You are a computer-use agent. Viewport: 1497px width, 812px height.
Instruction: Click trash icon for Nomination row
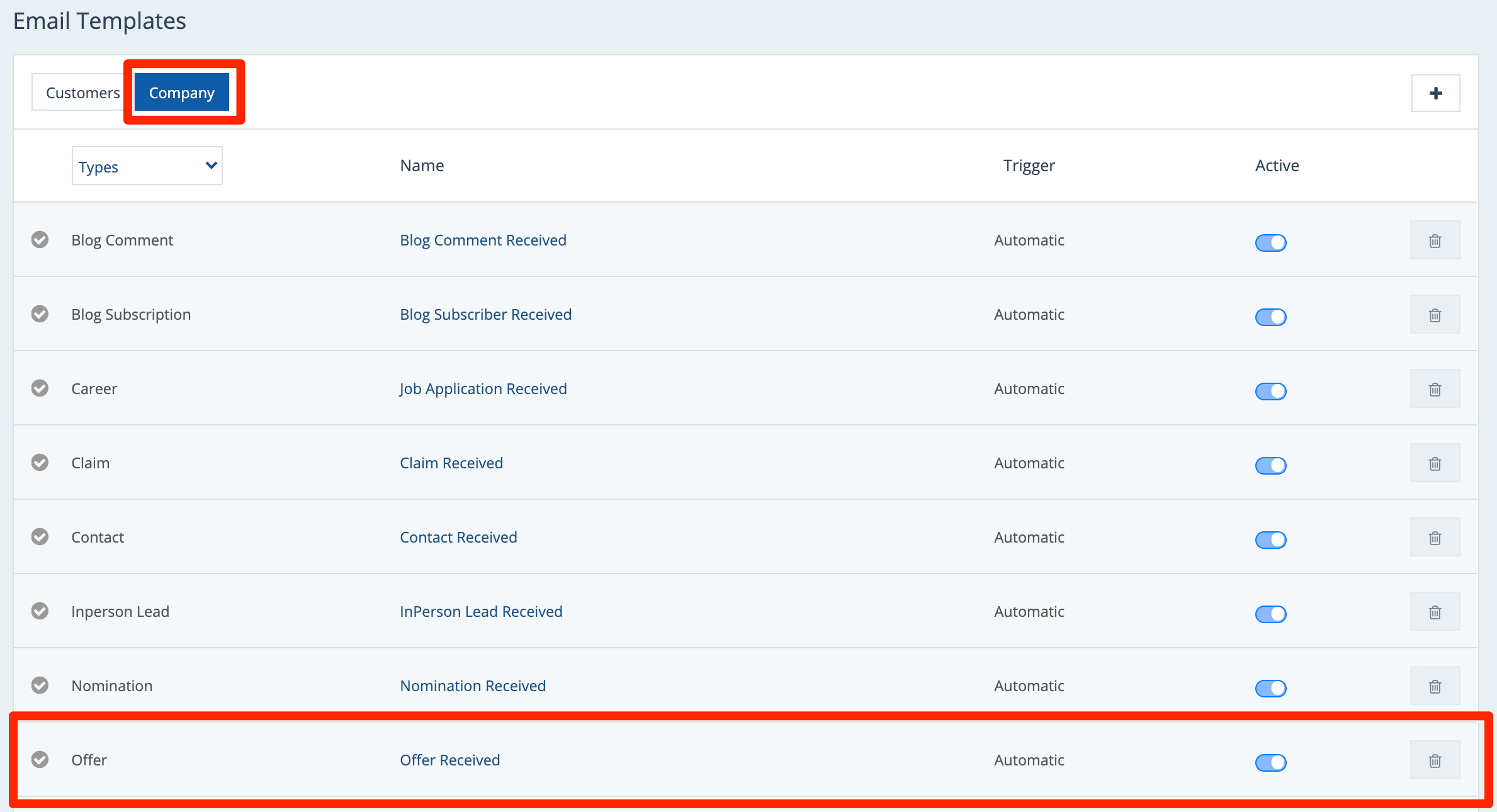(1435, 686)
